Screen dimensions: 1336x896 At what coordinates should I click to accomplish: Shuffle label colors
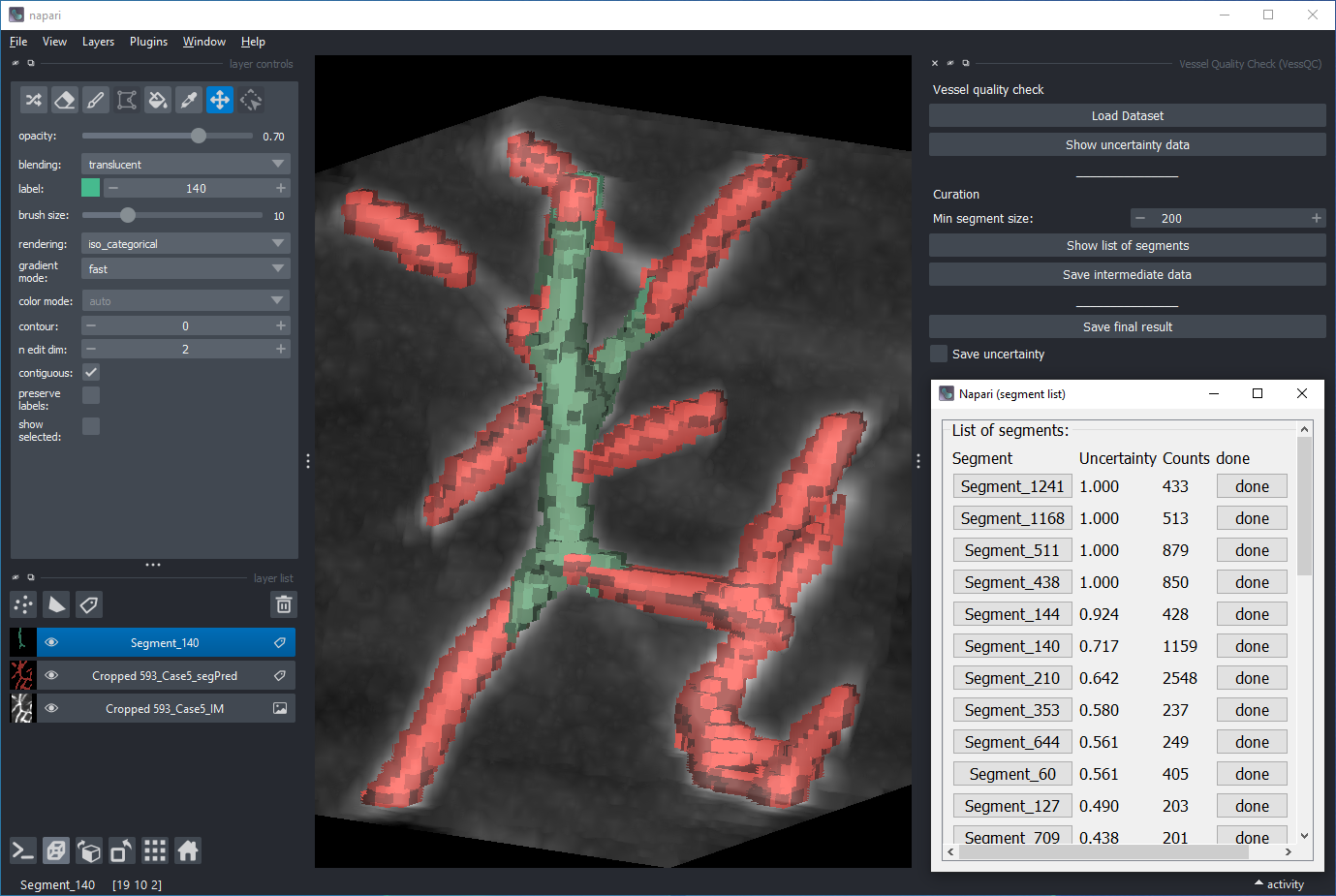(x=33, y=100)
